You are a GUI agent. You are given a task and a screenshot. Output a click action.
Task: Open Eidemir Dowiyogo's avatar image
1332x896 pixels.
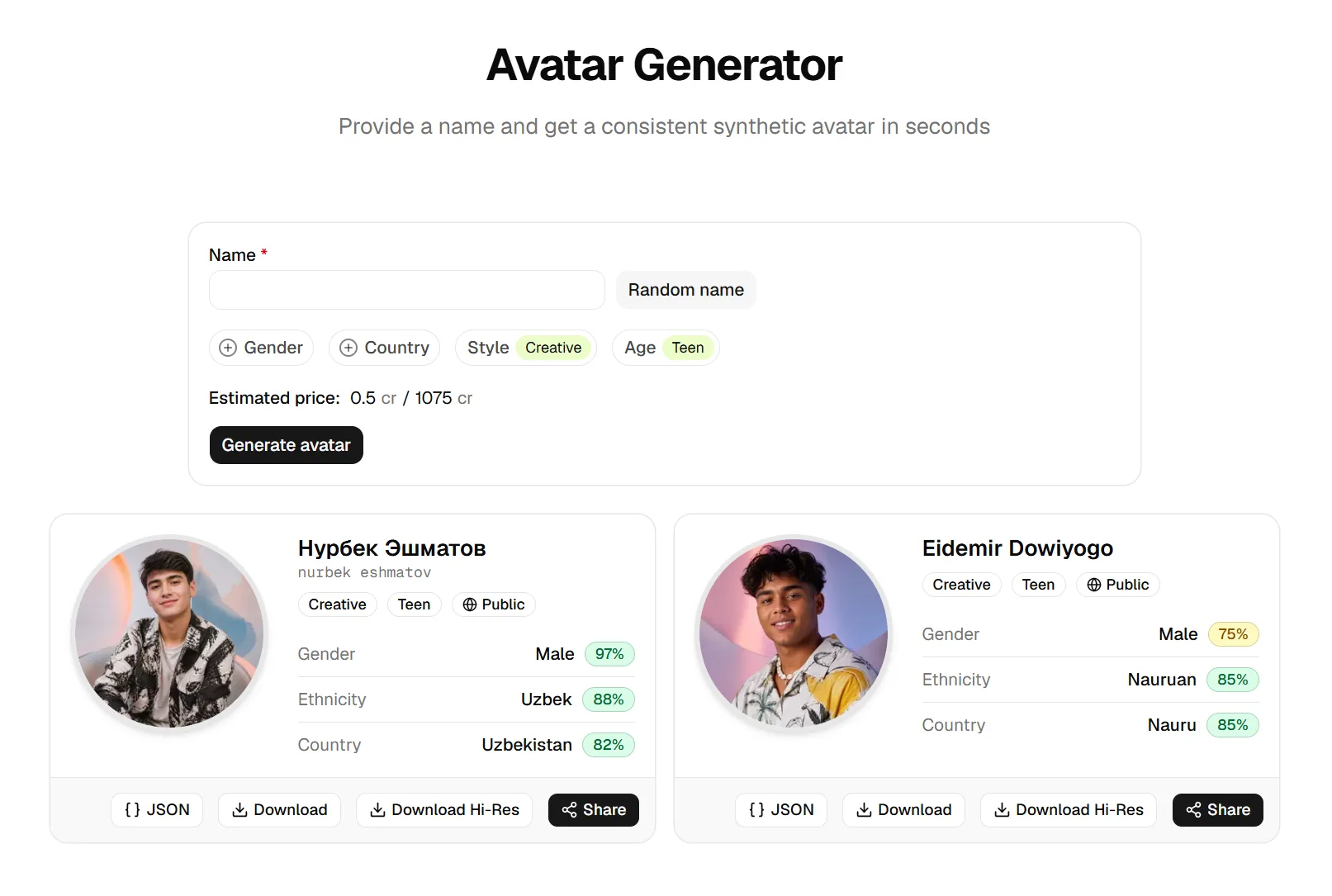794,633
